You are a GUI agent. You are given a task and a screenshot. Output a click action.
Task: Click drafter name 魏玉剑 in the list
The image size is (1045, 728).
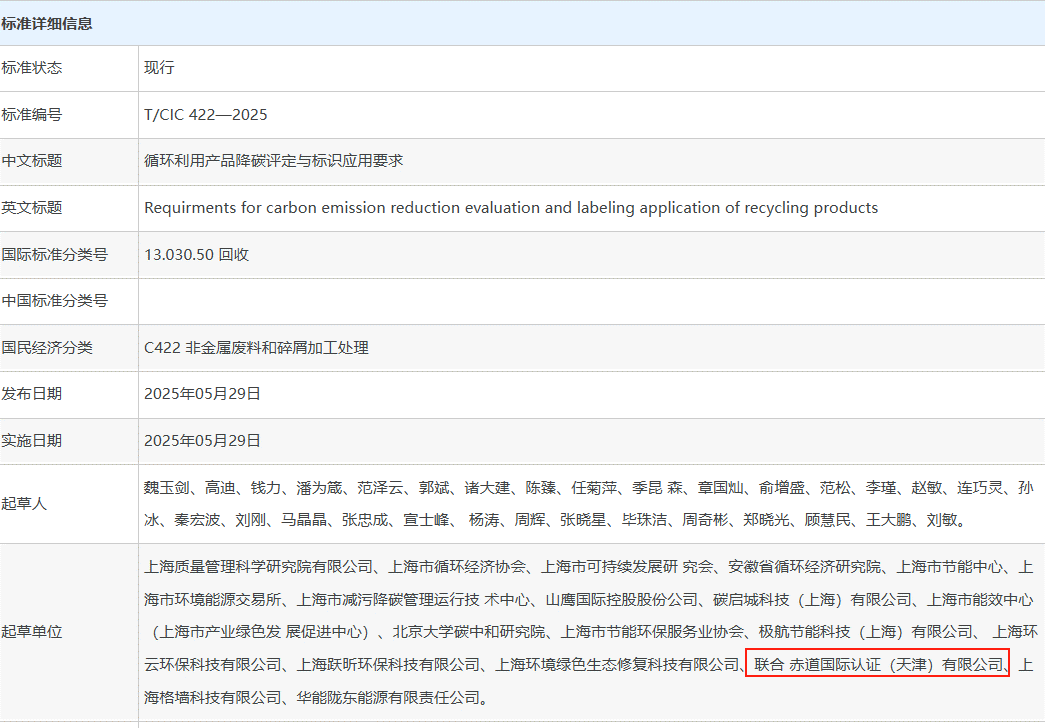166,489
